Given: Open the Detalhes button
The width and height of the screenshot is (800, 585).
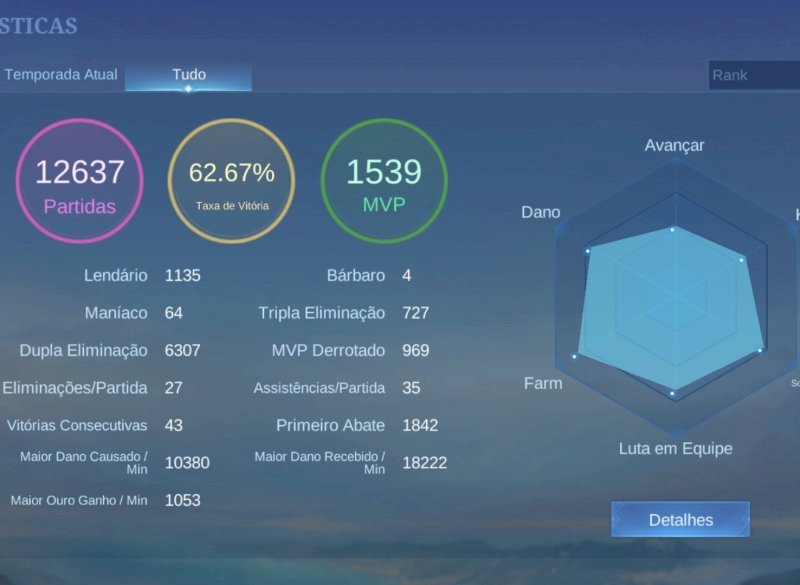Looking at the screenshot, I should [681, 520].
